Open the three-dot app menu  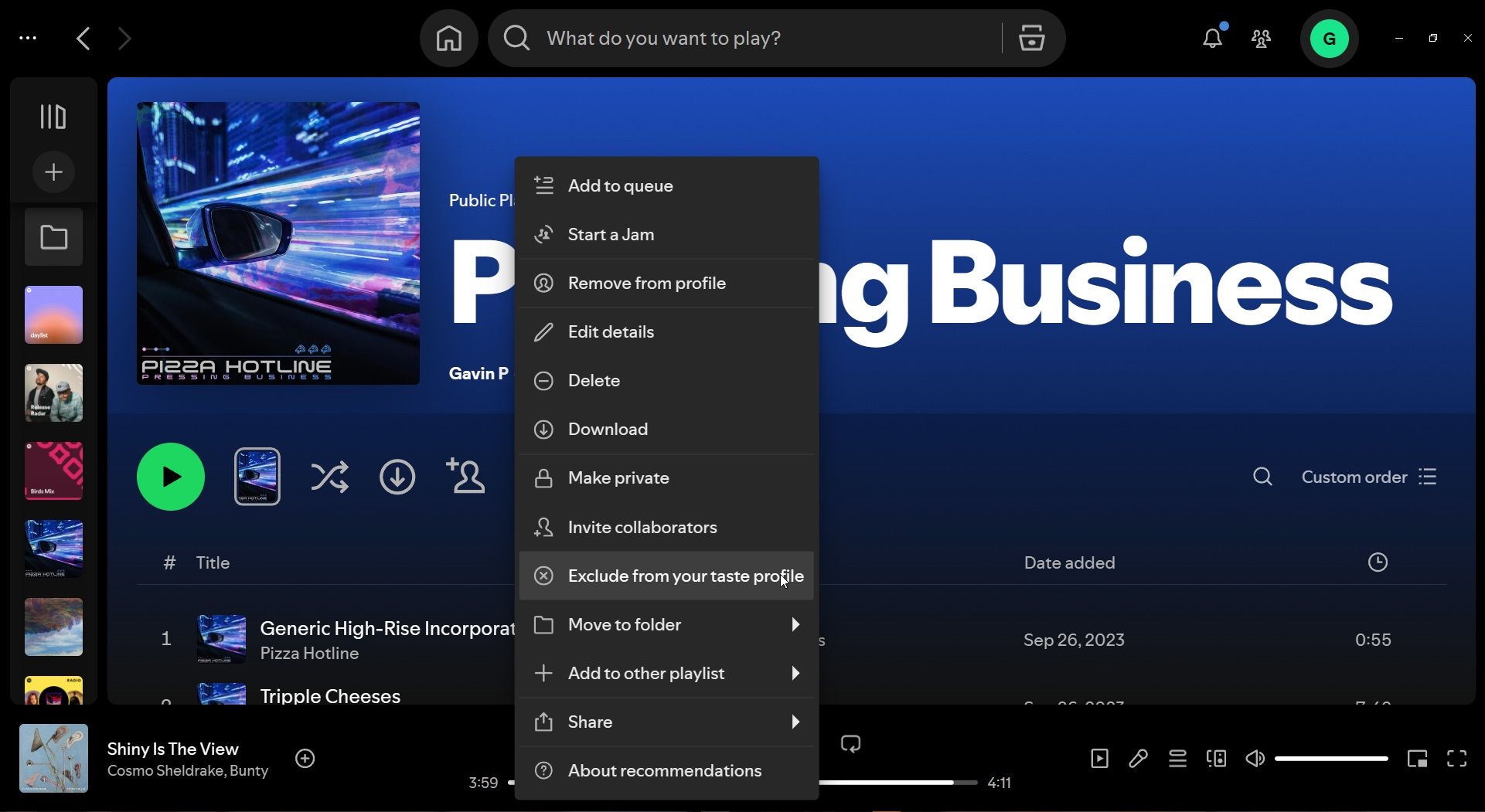click(28, 38)
